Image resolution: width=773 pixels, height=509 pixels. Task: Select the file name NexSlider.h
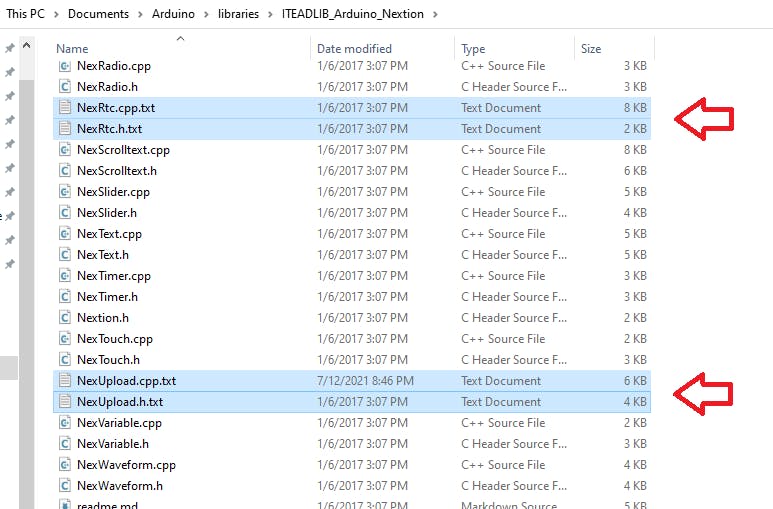(107, 213)
